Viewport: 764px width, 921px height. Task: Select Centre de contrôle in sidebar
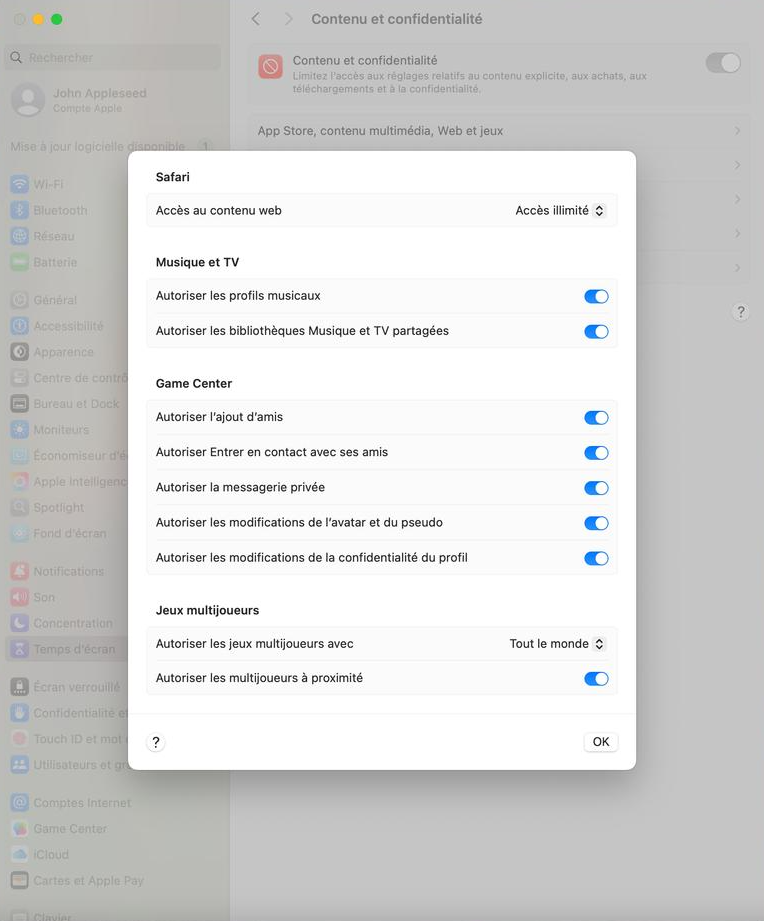coord(68,378)
